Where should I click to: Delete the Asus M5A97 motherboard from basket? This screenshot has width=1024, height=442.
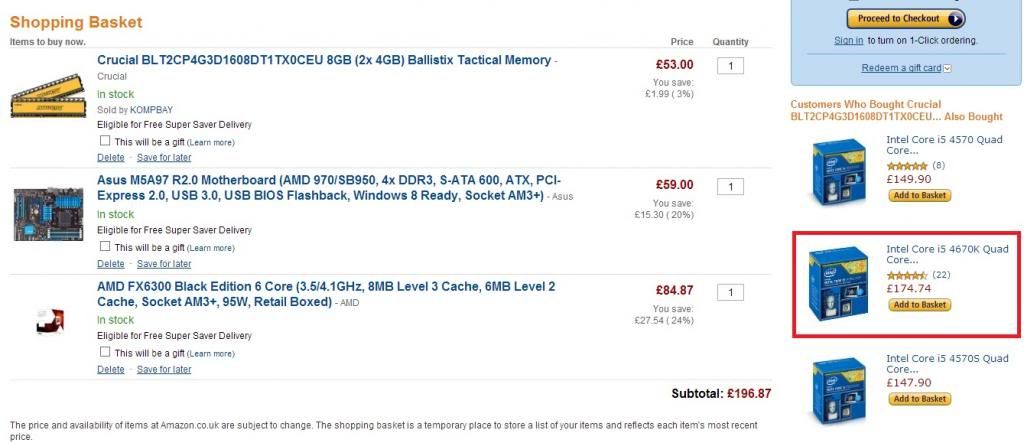tap(111, 264)
